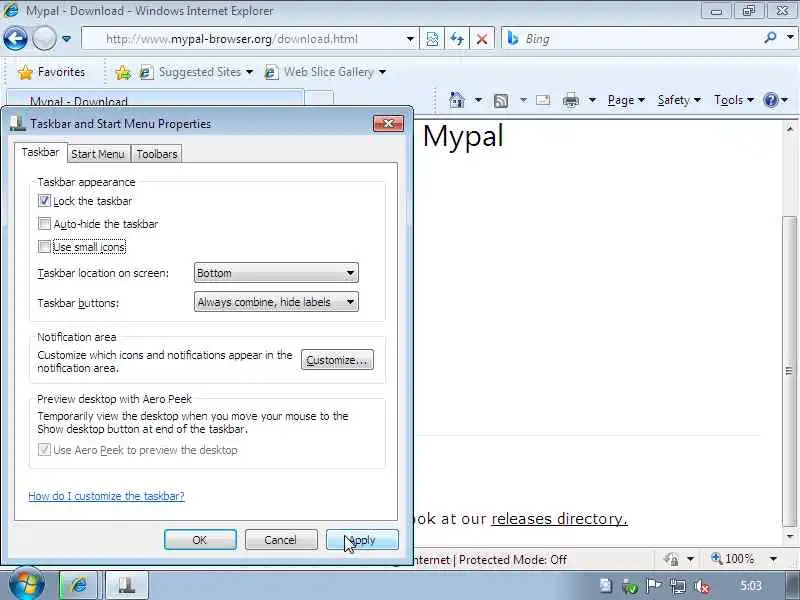Click the scrollbar up arrow

click(789, 129)
